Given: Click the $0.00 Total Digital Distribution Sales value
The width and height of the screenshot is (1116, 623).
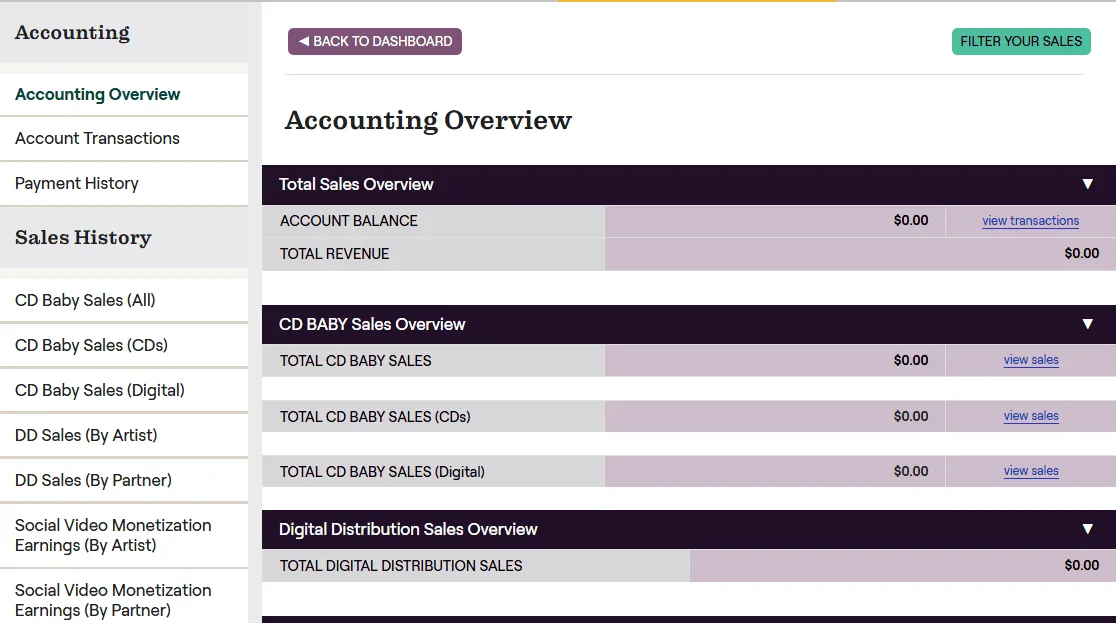Looking at the screenshot, I should tap(1082, 565).
